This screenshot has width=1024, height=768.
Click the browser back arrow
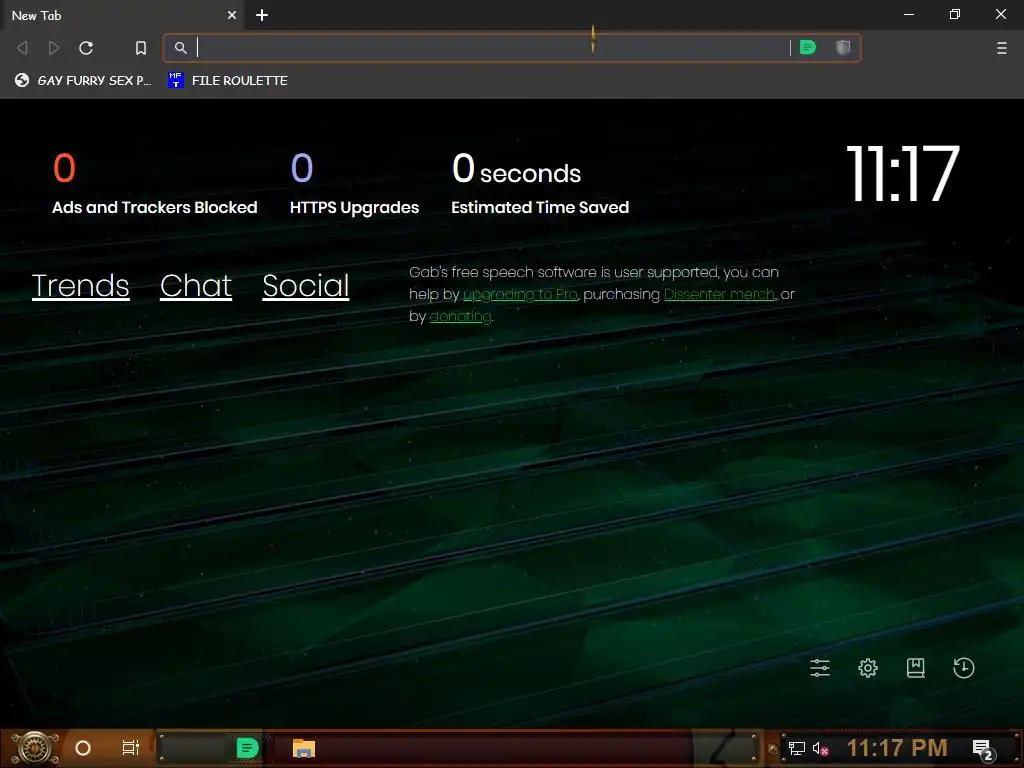(22, 48)
